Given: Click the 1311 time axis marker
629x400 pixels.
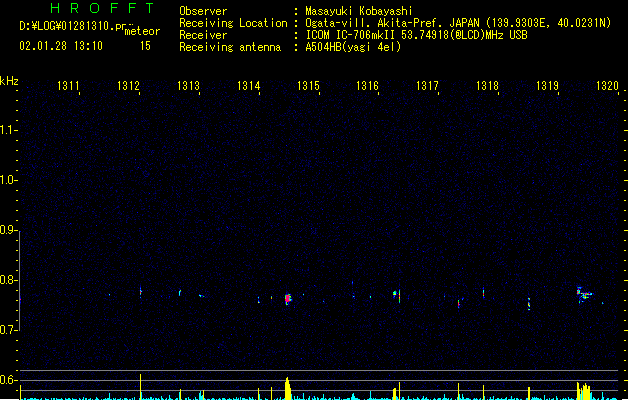Looking at the screenshot, I should tap(68, 86).
